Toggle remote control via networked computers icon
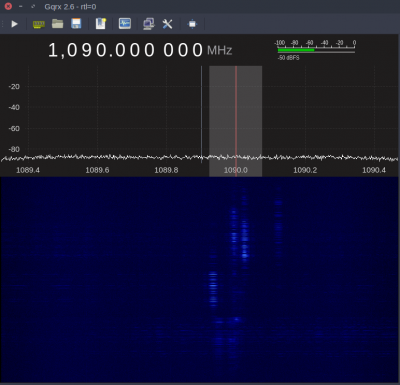 pos(149,24)
